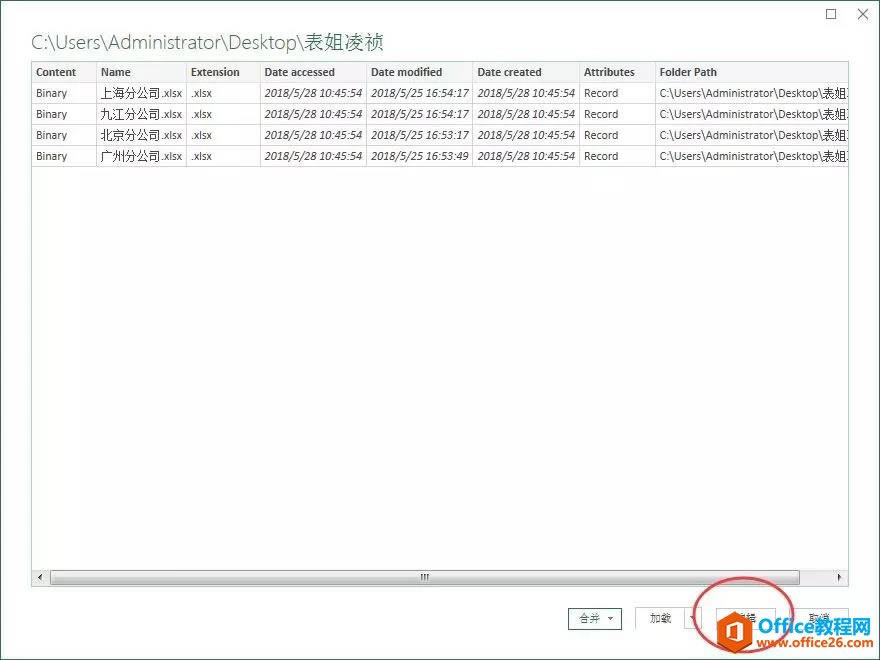The width and height of the screenshot is (880, 660).
Task: Click the C:\Users\Administrator\Desktop\表姐凌祯 title path
Action: 207,43
